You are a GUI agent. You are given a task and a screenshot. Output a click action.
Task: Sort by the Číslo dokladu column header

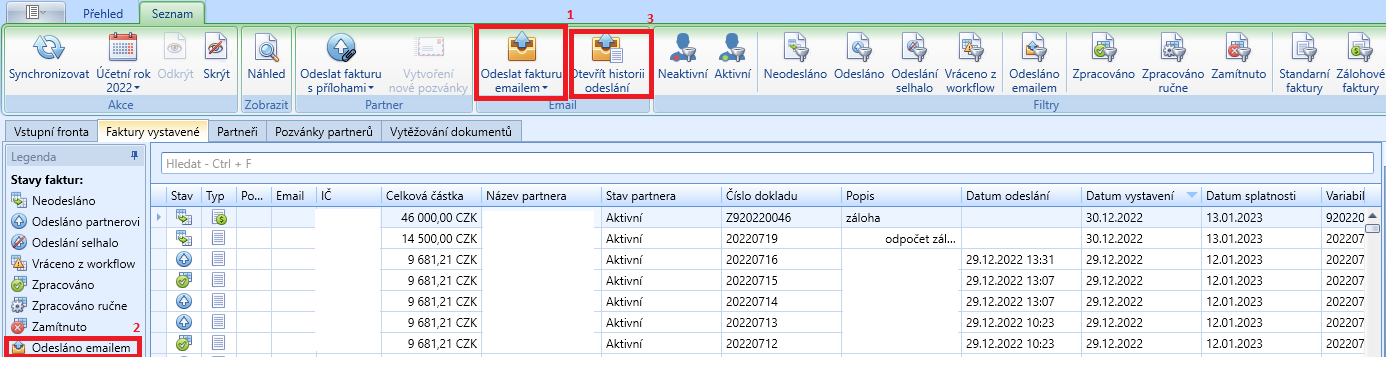[x=780, y=195]
